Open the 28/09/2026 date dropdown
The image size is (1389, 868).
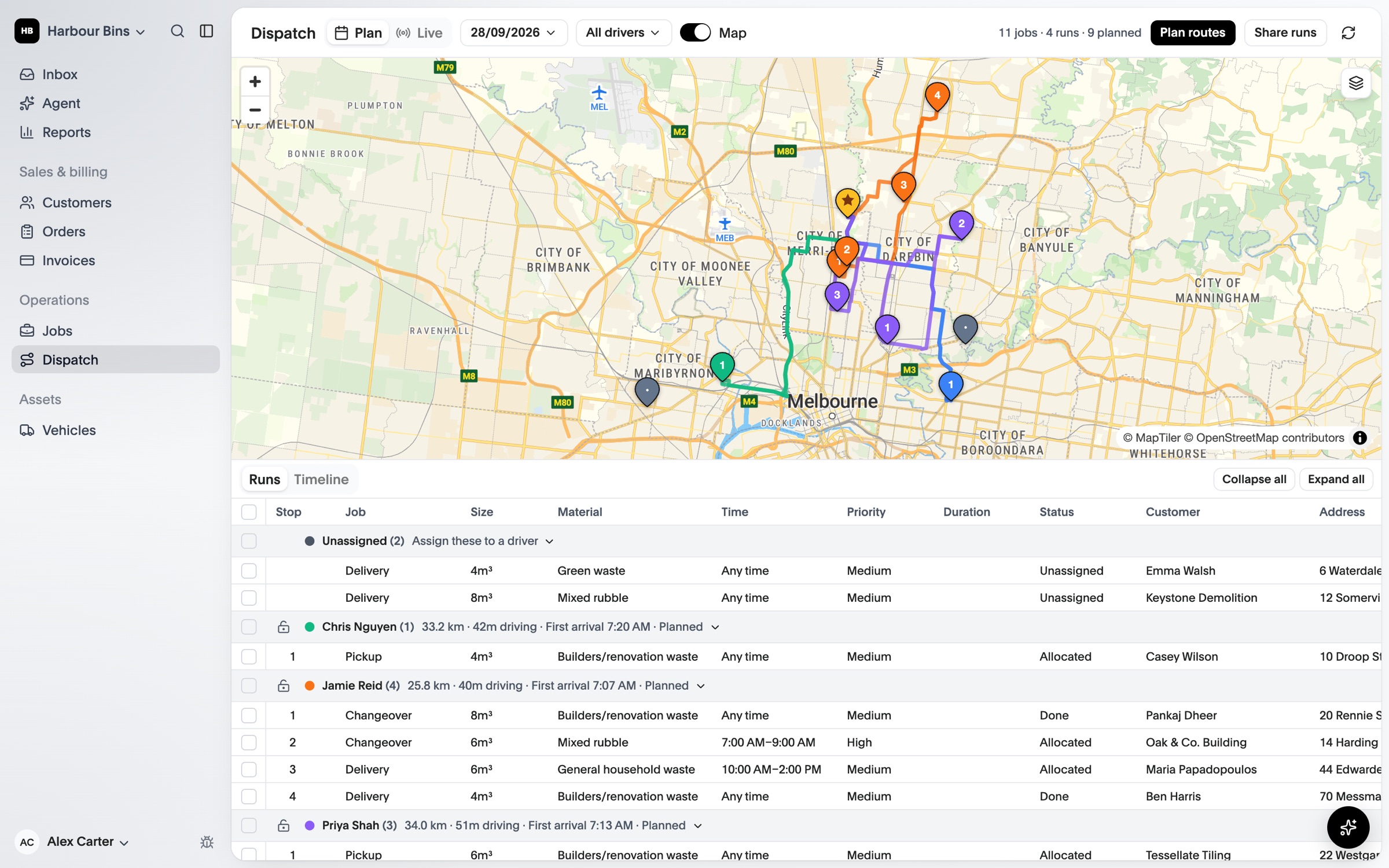(513, 33)
